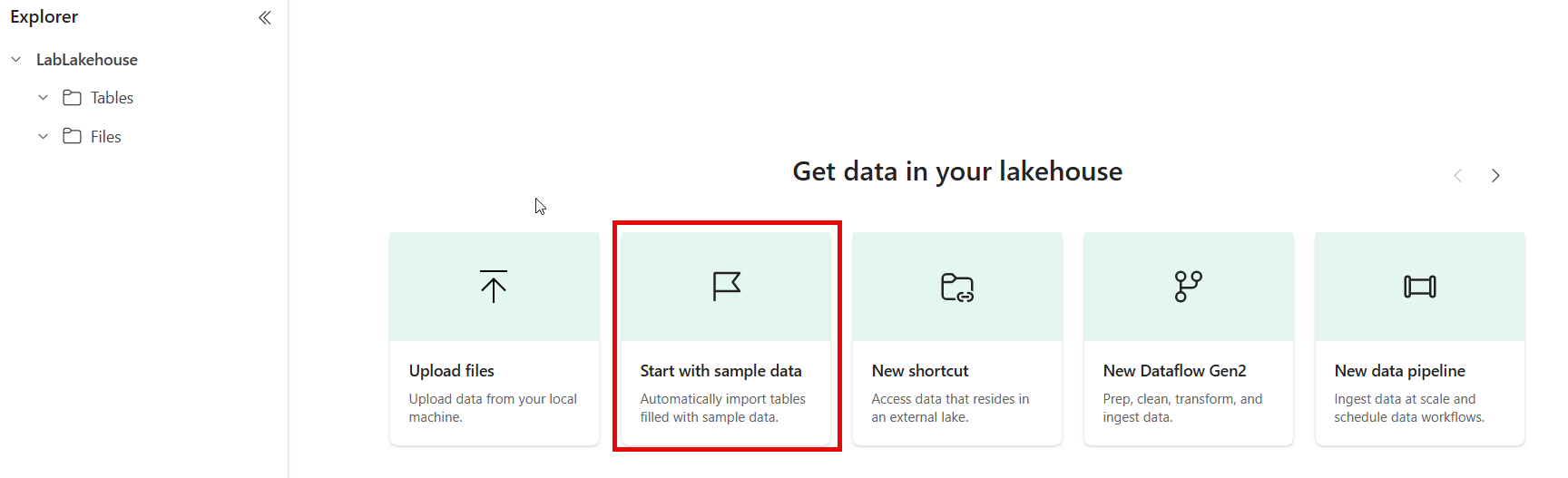The image size is (1568, 478).
Task: Click the Upload files card description
Action: (493, 408)
